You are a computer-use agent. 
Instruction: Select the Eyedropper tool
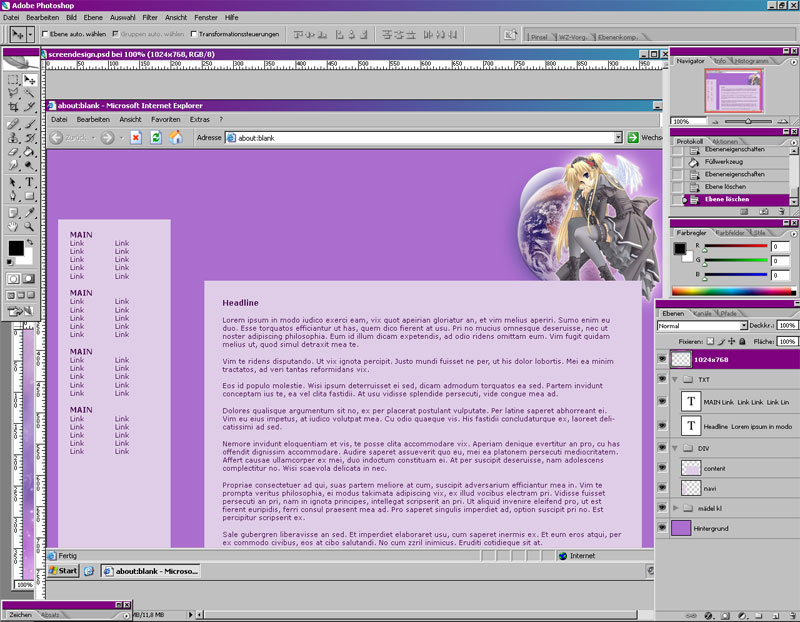pos(30,213)
